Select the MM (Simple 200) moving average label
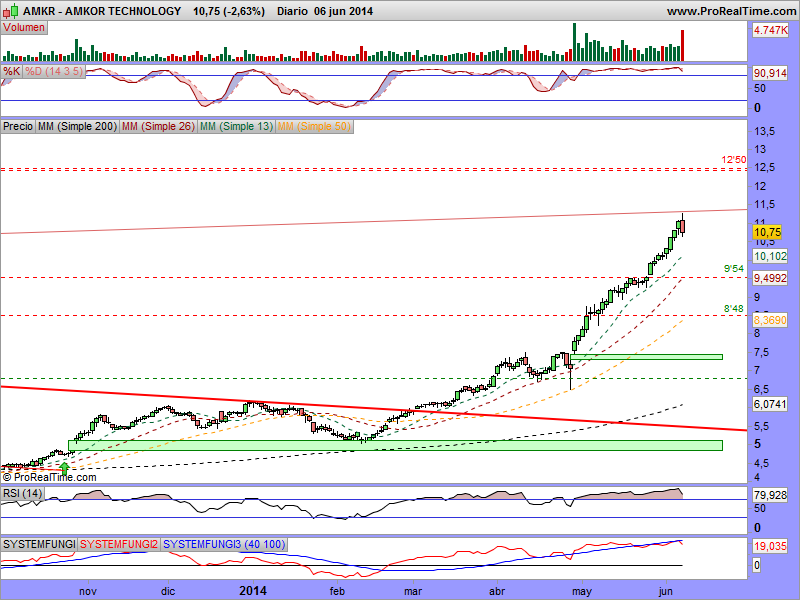 pos(78,126)
